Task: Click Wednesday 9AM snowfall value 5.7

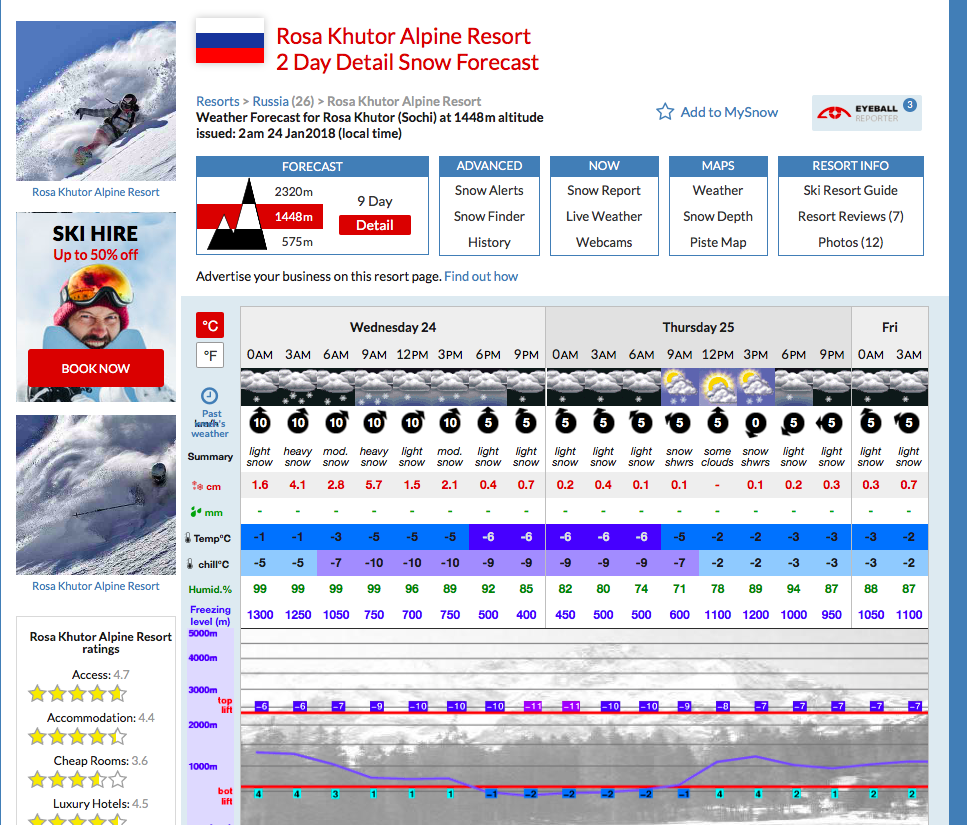Action: click(x=374, y=485)
